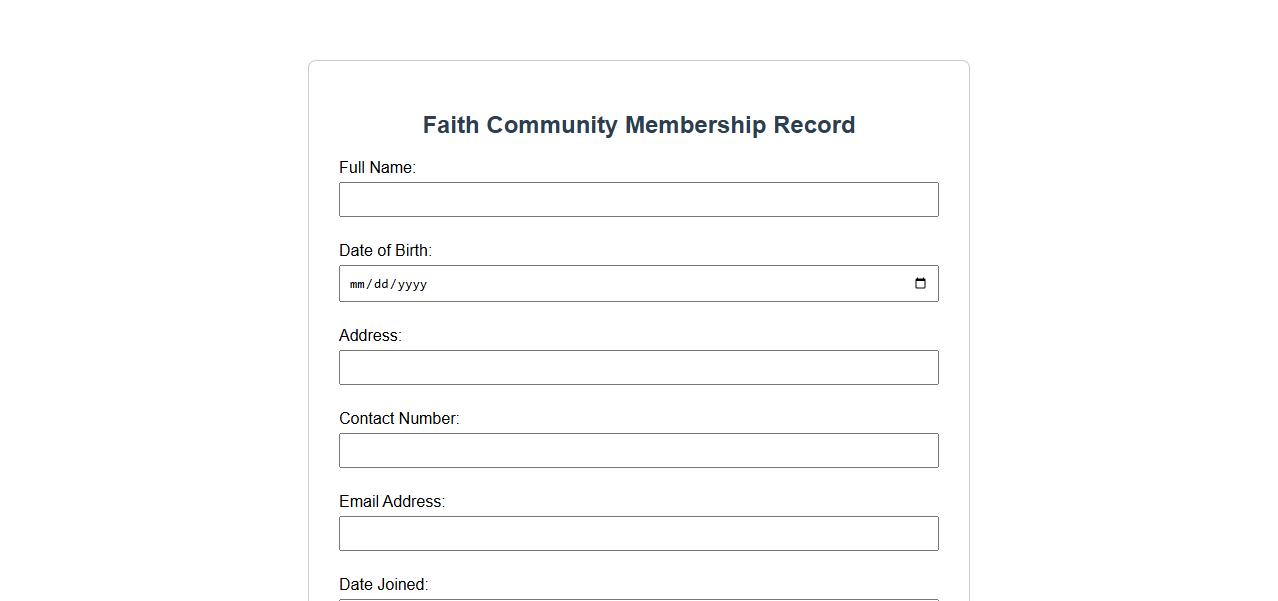Select the day segment of Date of Birth
The image size is (1278, 601).
point(381,285)
